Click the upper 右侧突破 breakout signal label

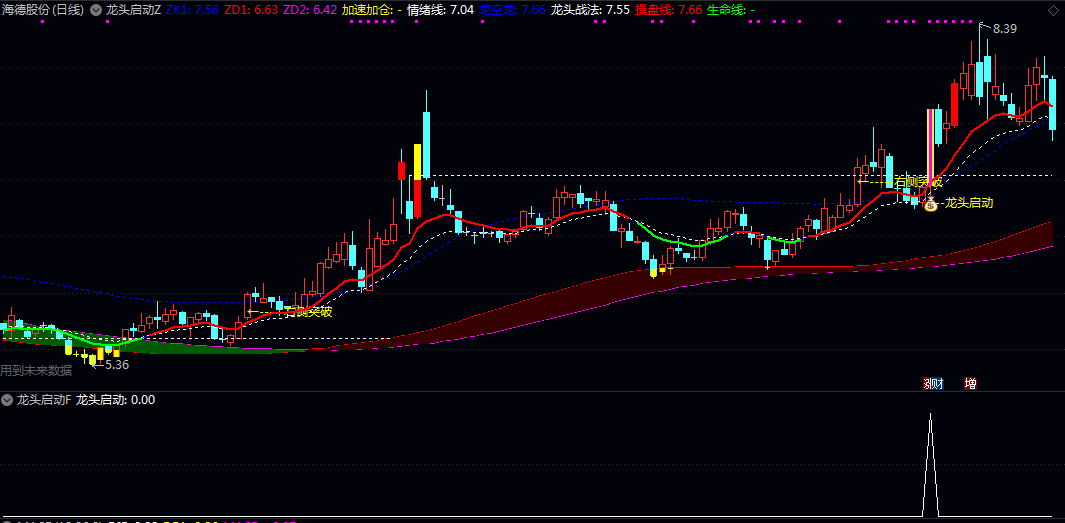917,182
